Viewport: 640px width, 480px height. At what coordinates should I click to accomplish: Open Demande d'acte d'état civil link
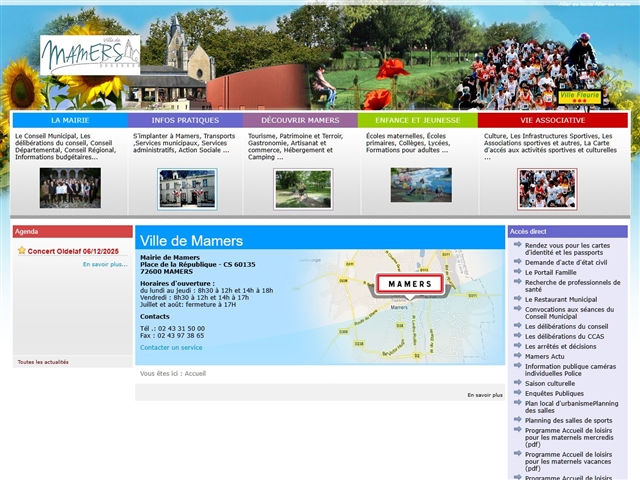click(566, 262)
